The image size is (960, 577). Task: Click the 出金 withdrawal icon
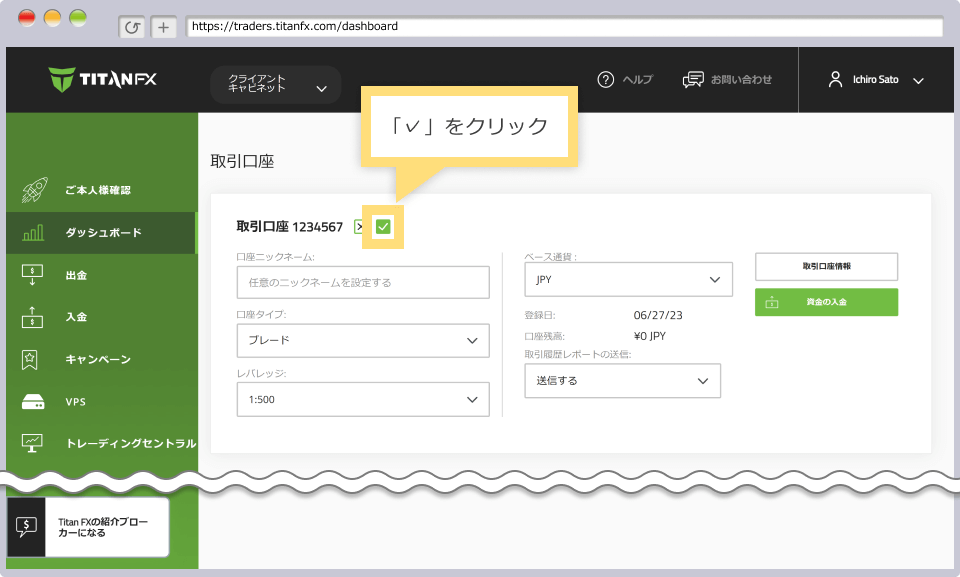[32, 275]
